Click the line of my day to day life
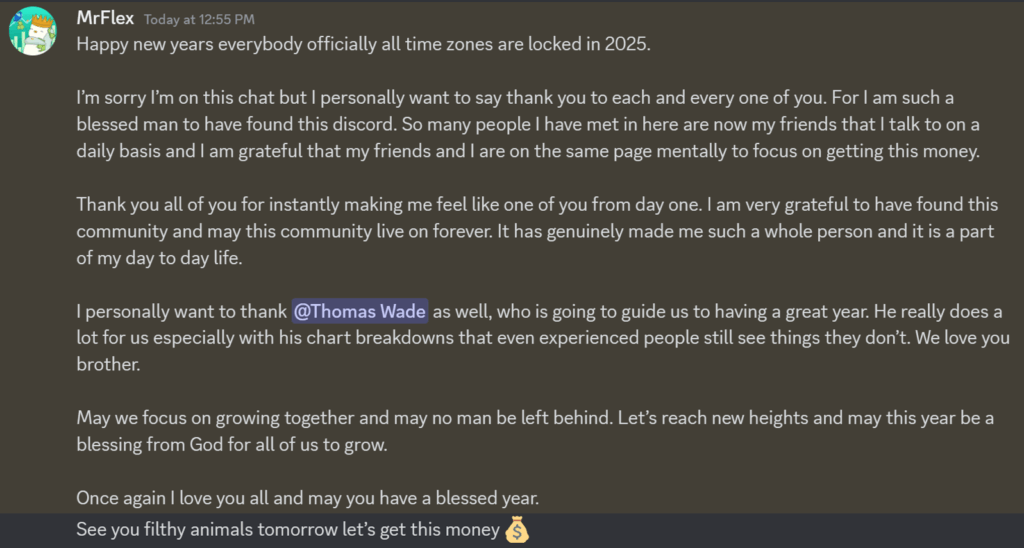This screenshot has height=548, width=1024. click(x=159, y=258)
